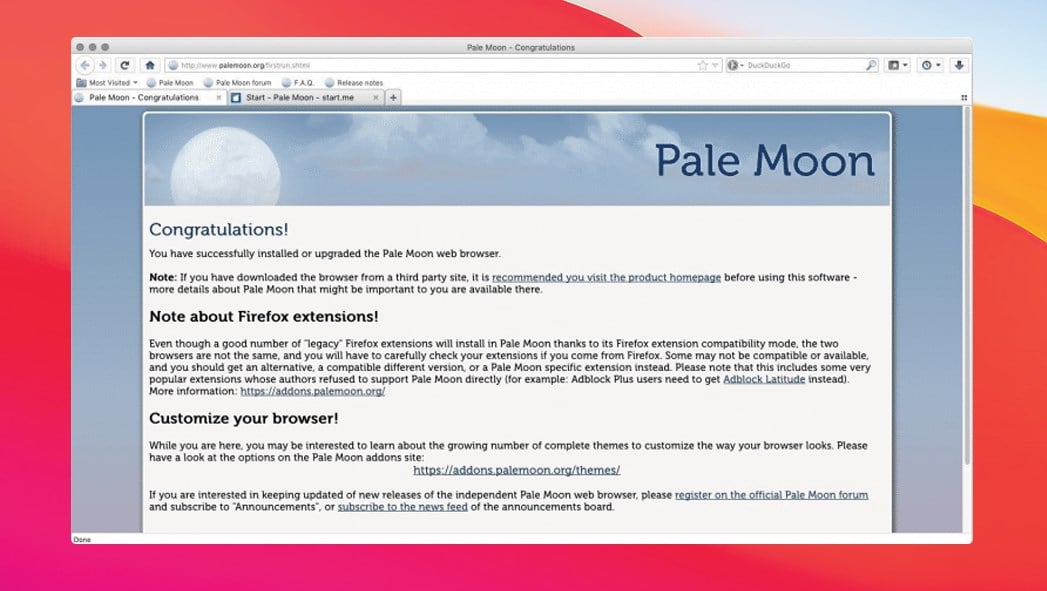Open the Pale Moon bookmark
This screenshot has width=1047, height=591.
coord(170,83)
